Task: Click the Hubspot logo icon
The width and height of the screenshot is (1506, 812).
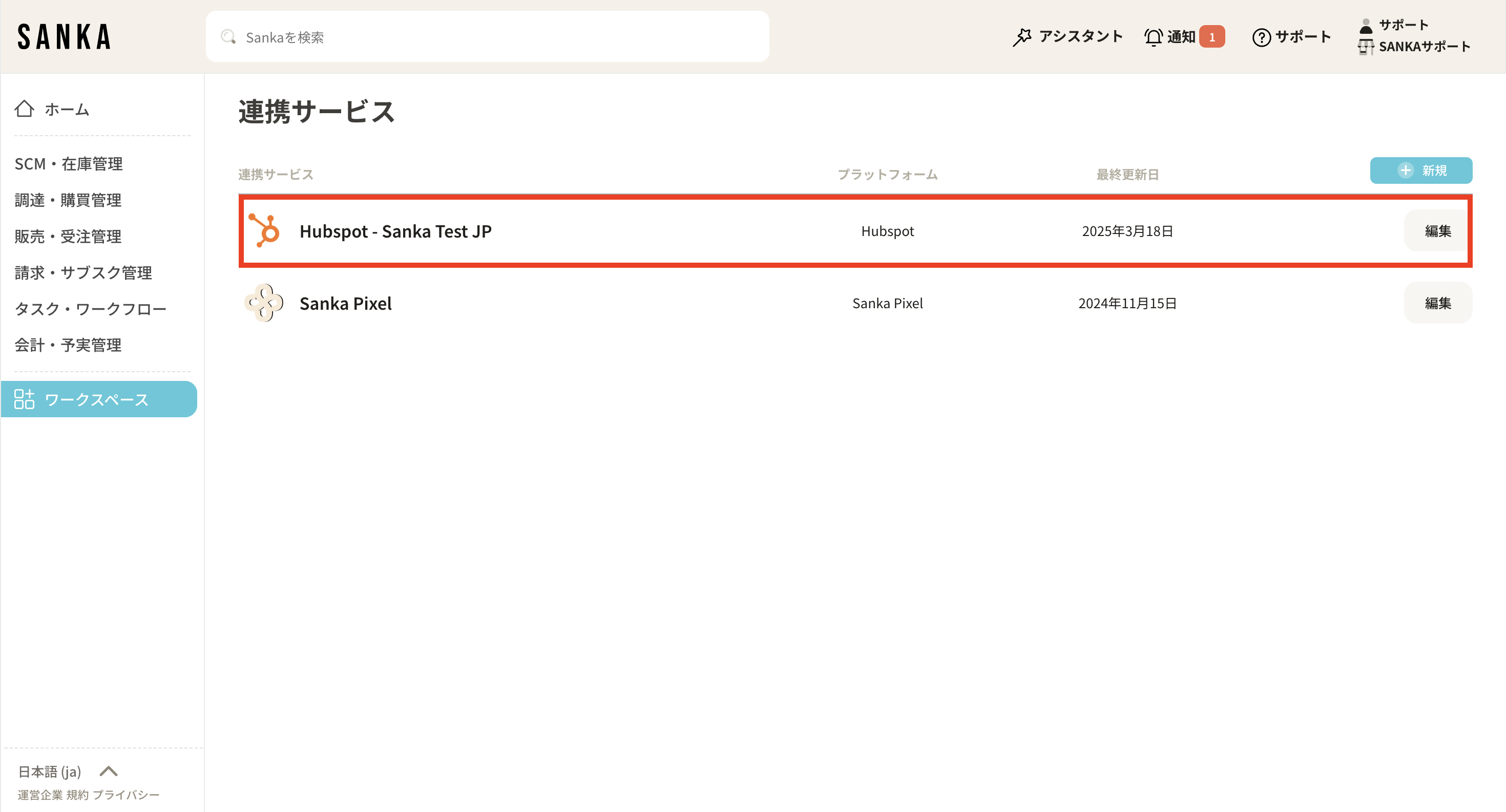Action: [x=264, y=231]
